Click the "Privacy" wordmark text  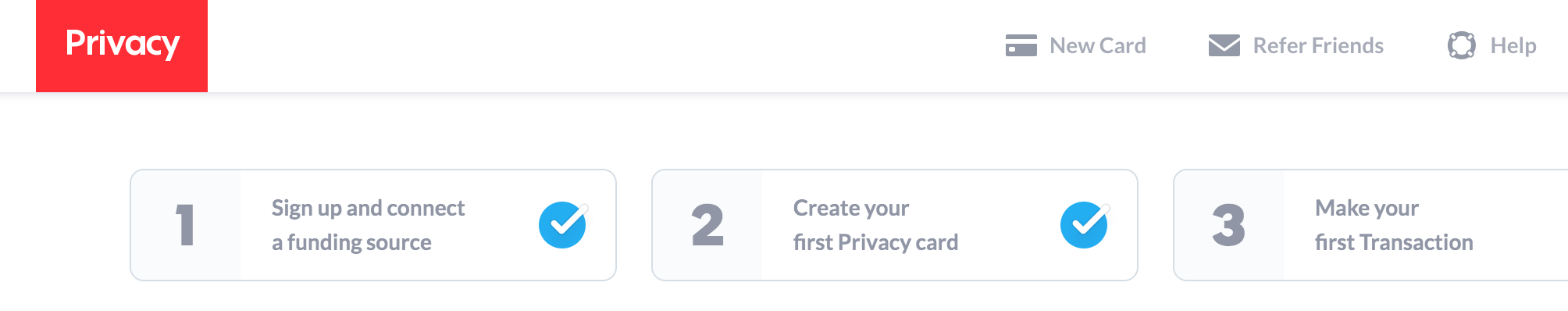[x=123, y=44]
